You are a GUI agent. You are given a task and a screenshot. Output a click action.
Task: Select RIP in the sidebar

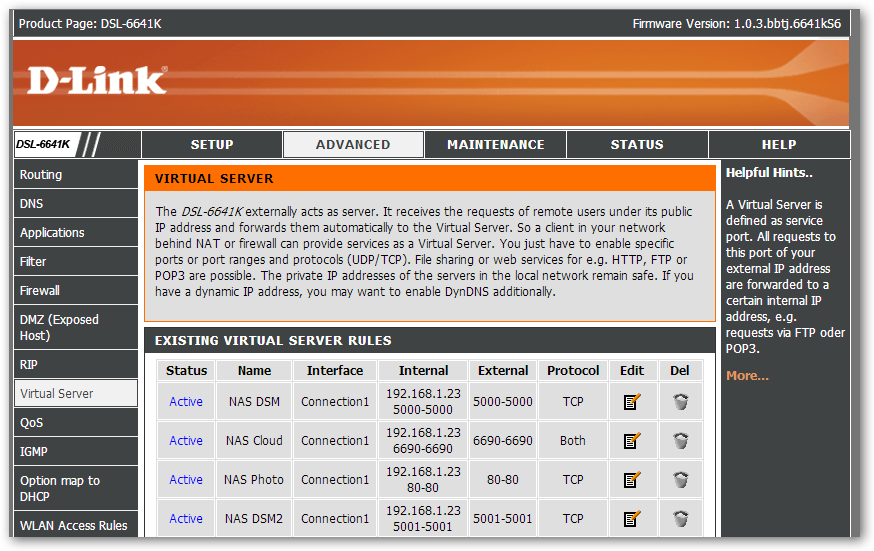[x=76, y=364]
